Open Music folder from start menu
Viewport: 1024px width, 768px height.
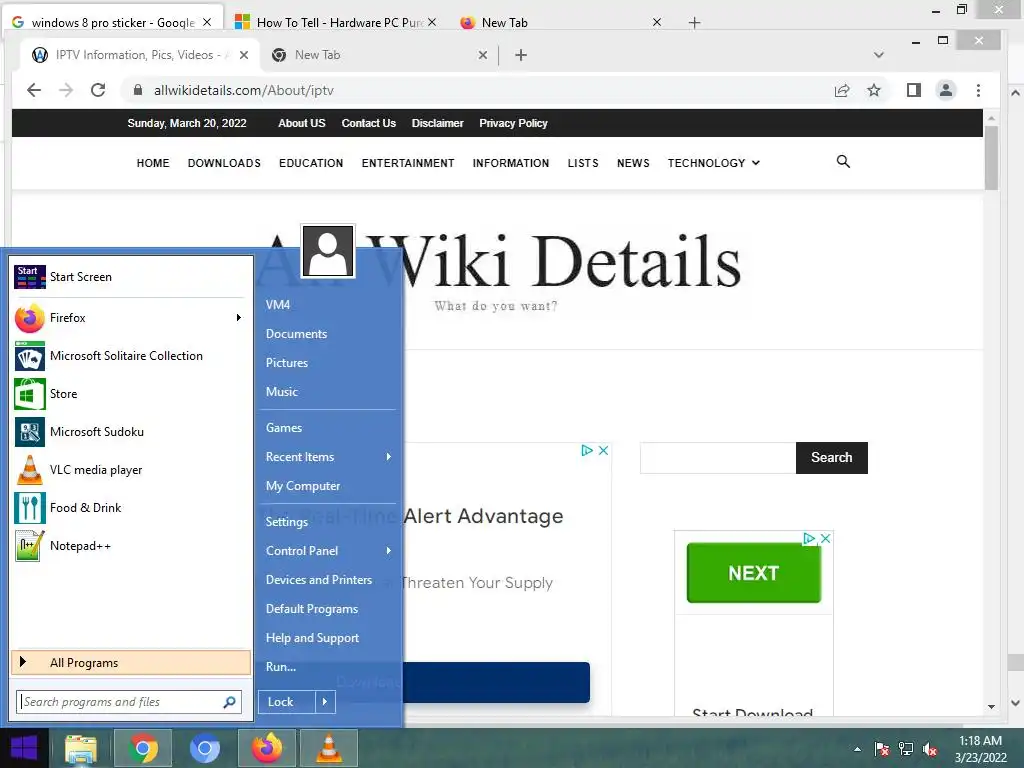(281, 392)
